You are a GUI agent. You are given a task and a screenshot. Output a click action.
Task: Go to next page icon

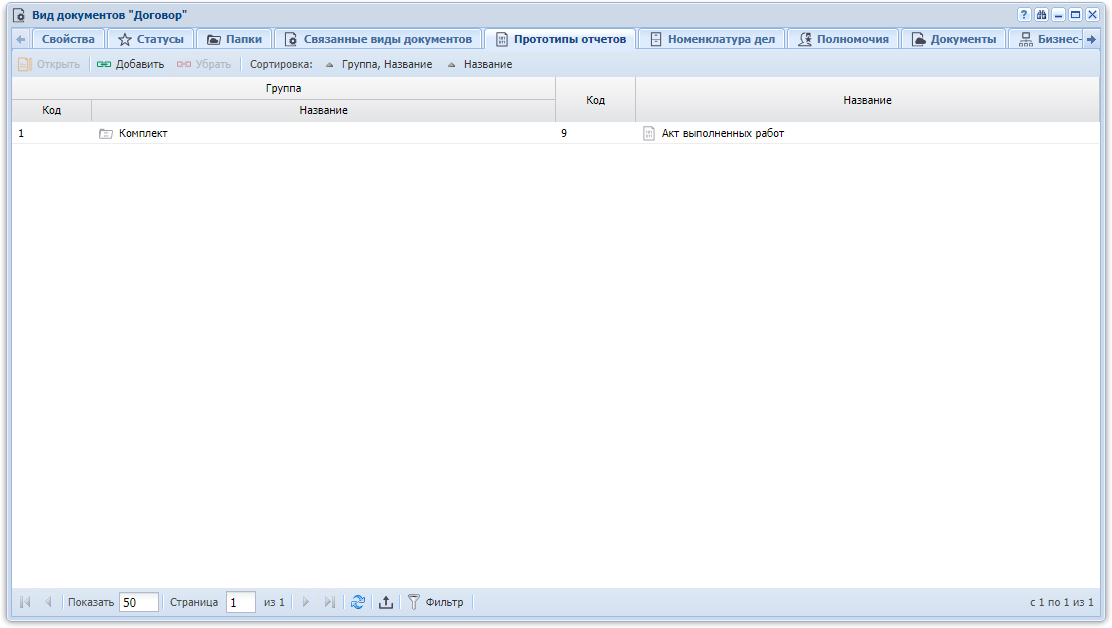click(x=306, y=602)
